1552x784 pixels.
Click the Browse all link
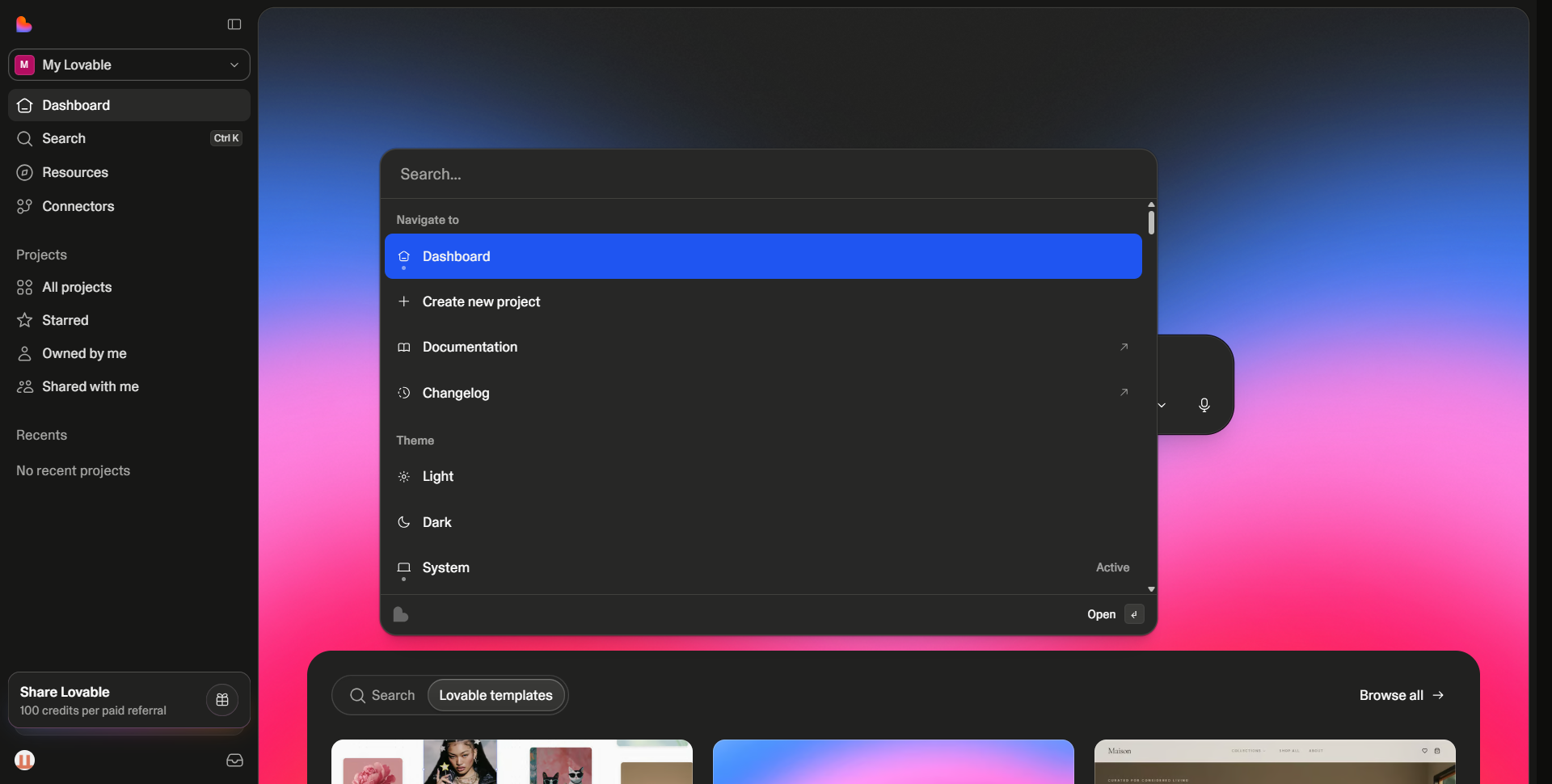[1402, 695]
